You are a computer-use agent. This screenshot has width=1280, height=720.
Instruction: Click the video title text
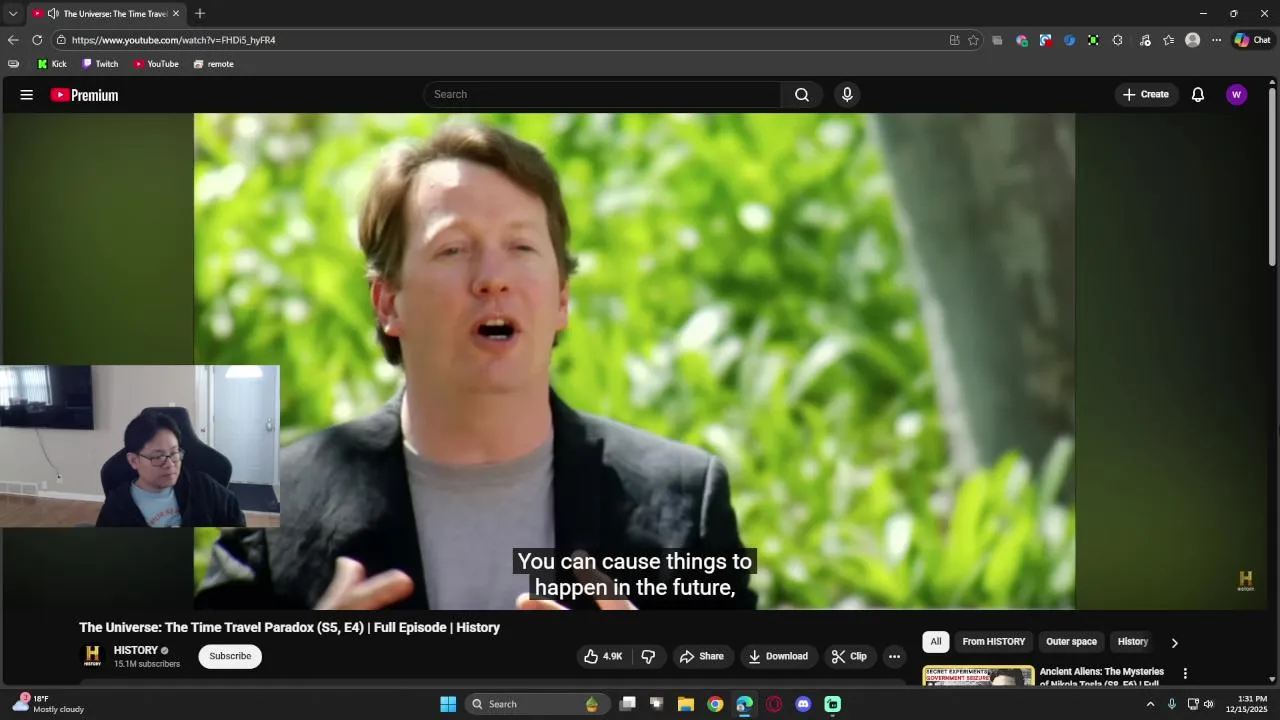pyautogui.click(x=289, y=627)
